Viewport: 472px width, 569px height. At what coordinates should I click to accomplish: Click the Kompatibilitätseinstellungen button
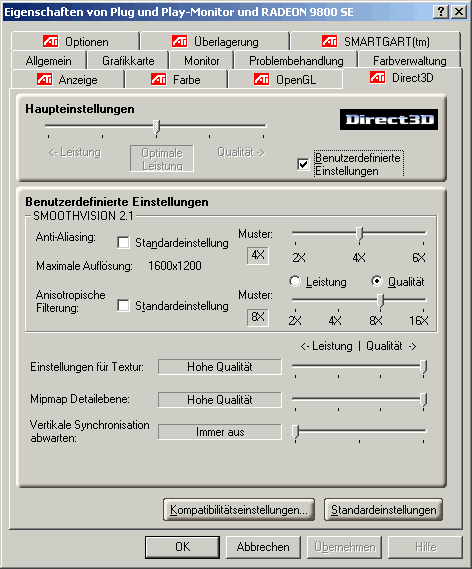[x=239, y=510]
